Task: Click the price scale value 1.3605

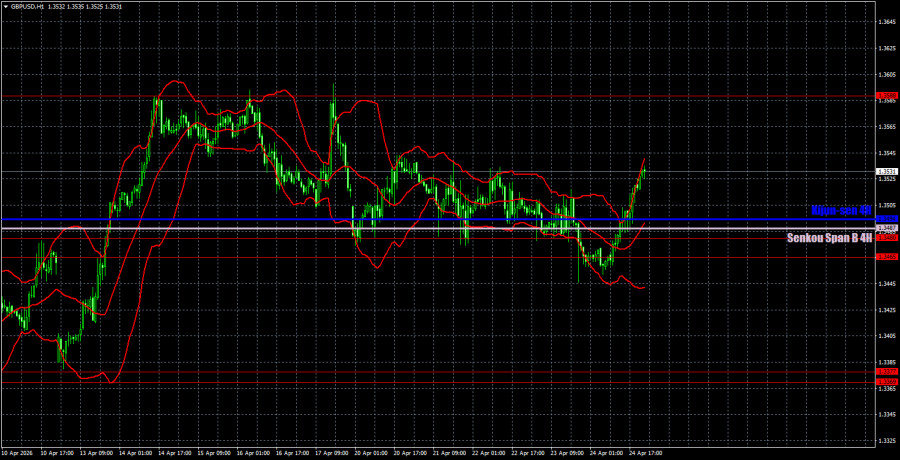Action: (x=885, y=75)
